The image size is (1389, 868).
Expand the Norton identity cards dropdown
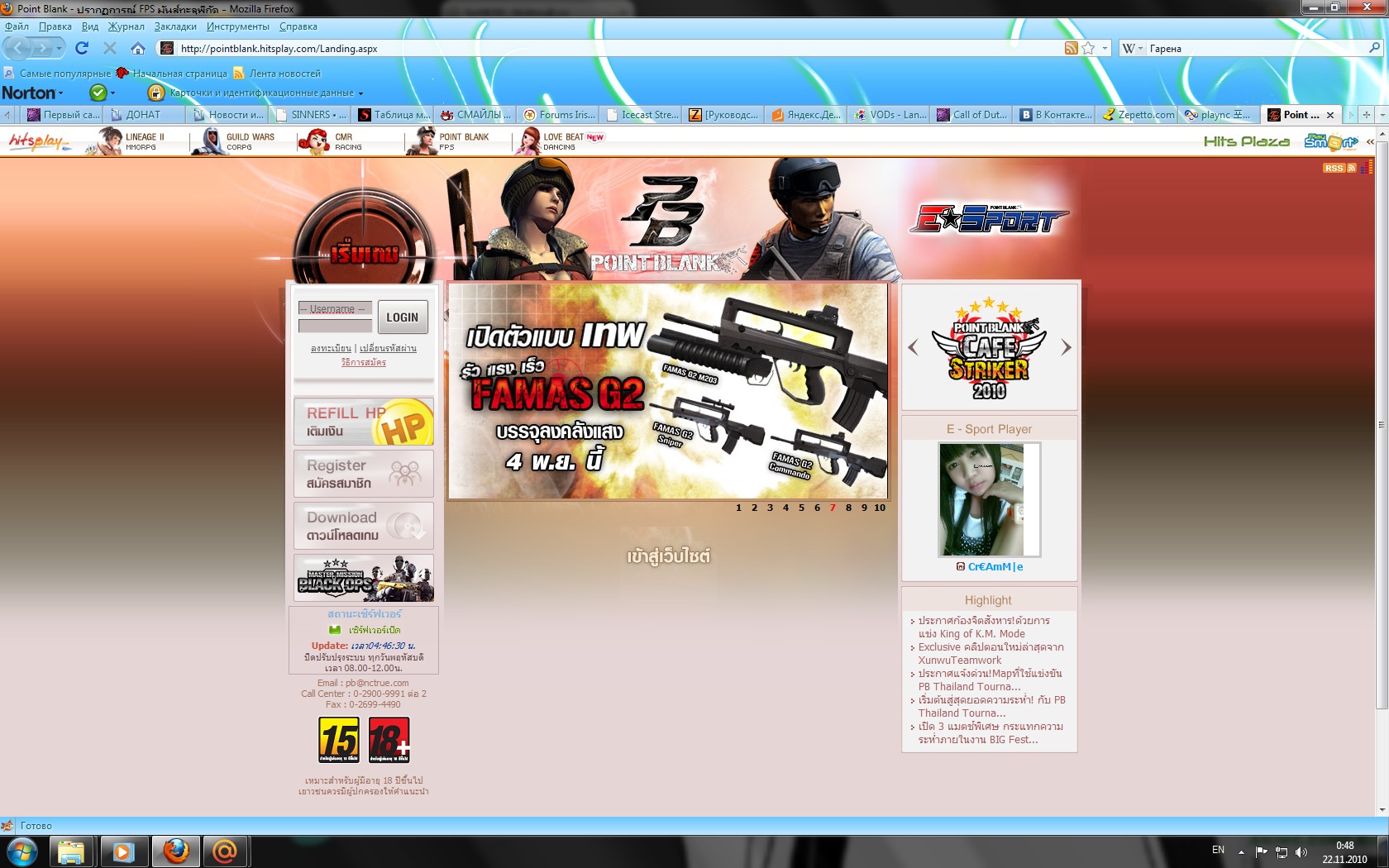[x=360, y=93]
